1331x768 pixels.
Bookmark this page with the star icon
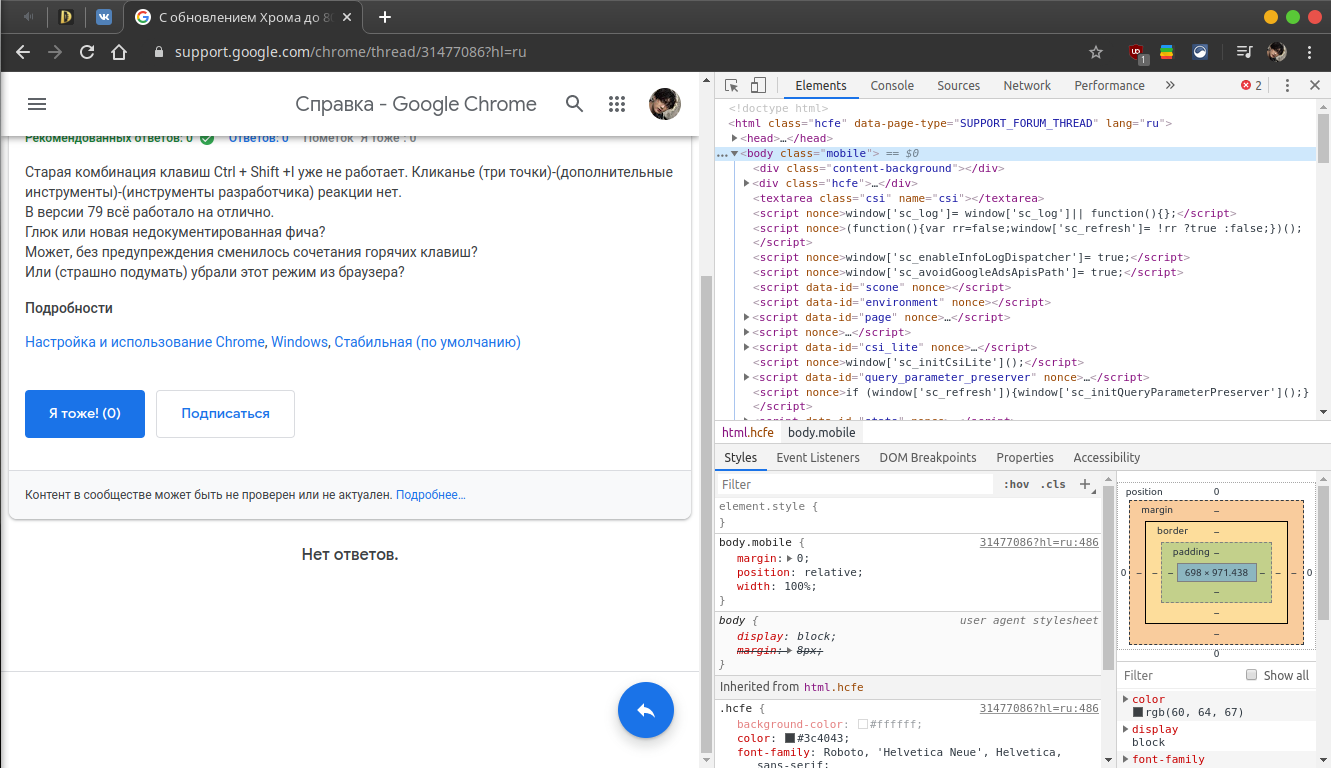click(1096, 52)
